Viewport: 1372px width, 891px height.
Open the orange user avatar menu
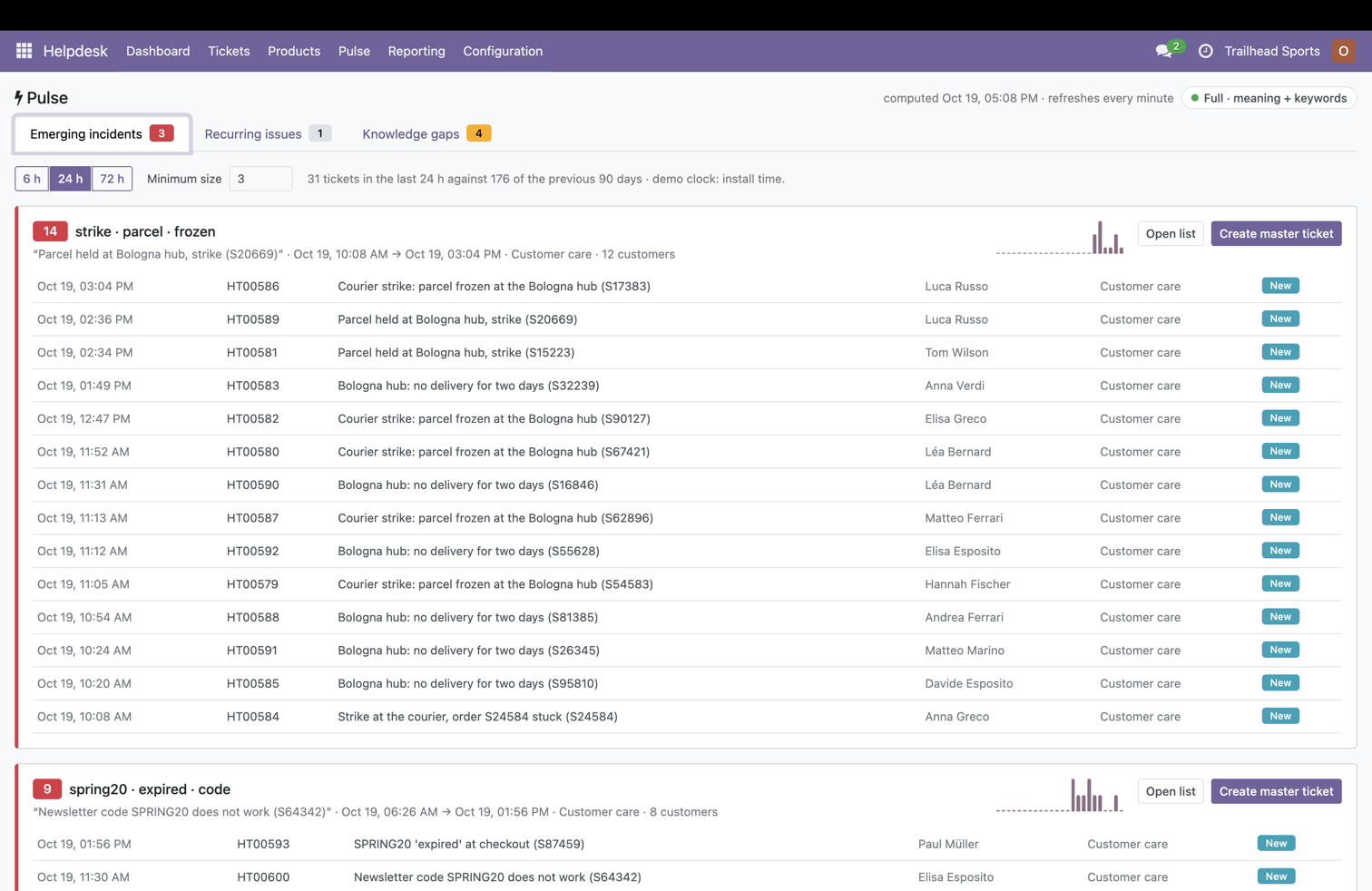click(1343, 51)
